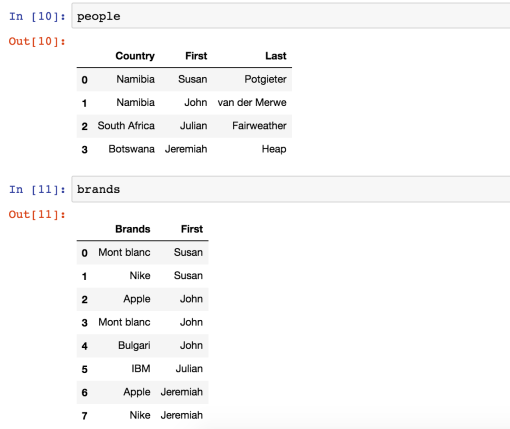Click the First header in people table
This screenshot has width=510, height=429.
(196, 56)
